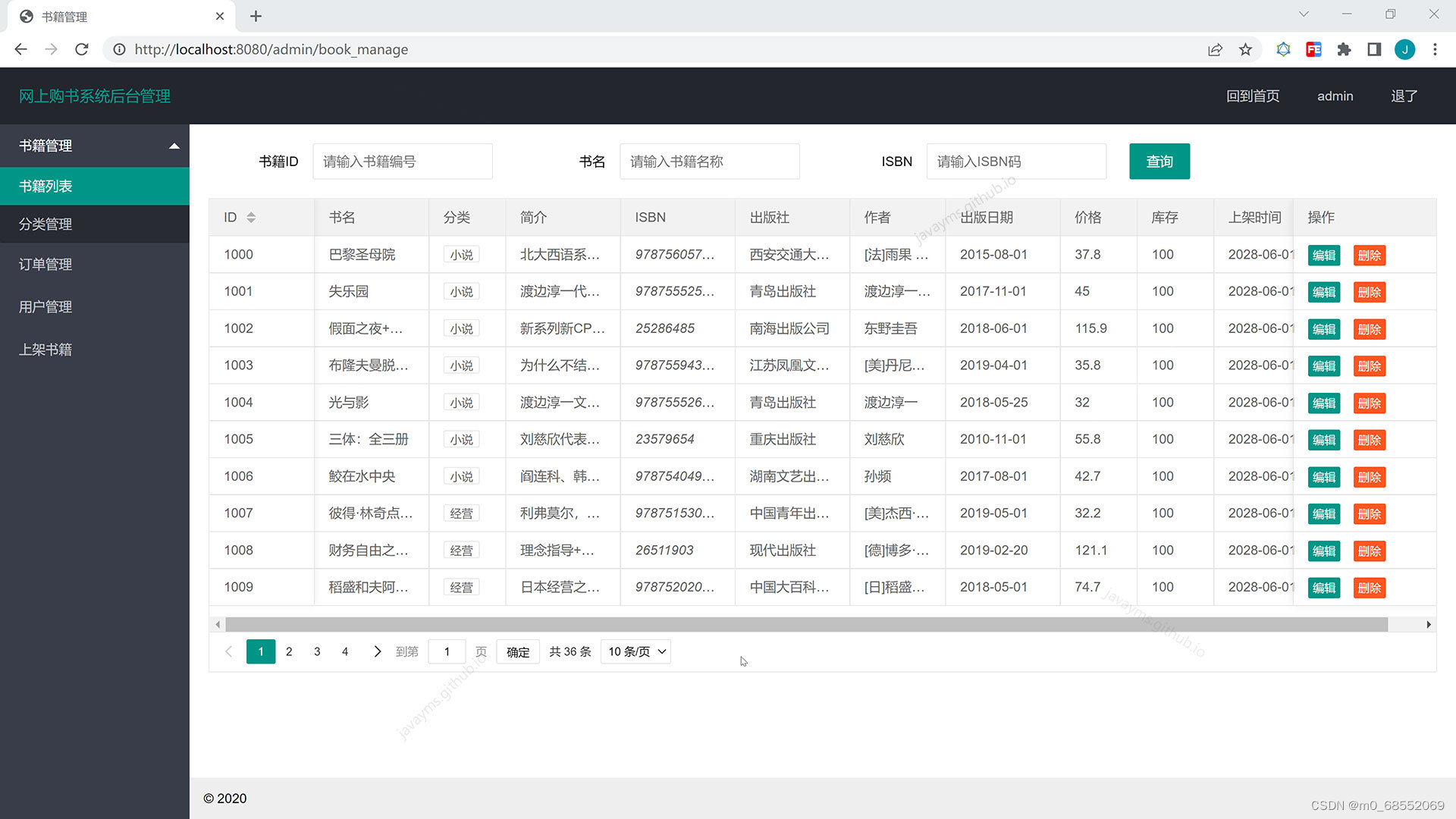
Task: Delete book 1000 巴黎圣母院
Action: [x=1369, y=256]
